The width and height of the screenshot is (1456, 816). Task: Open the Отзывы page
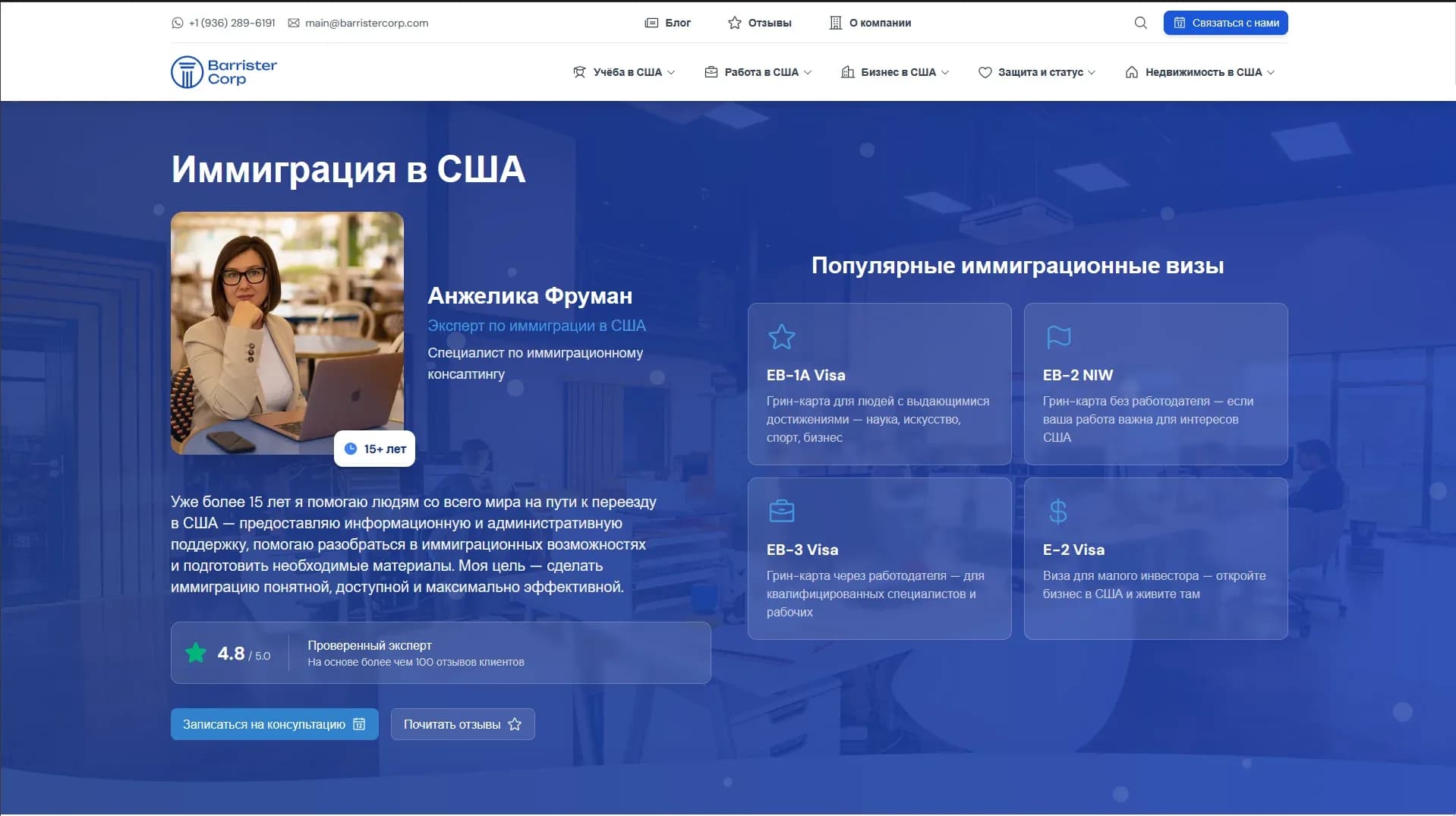tap(759, 23)
